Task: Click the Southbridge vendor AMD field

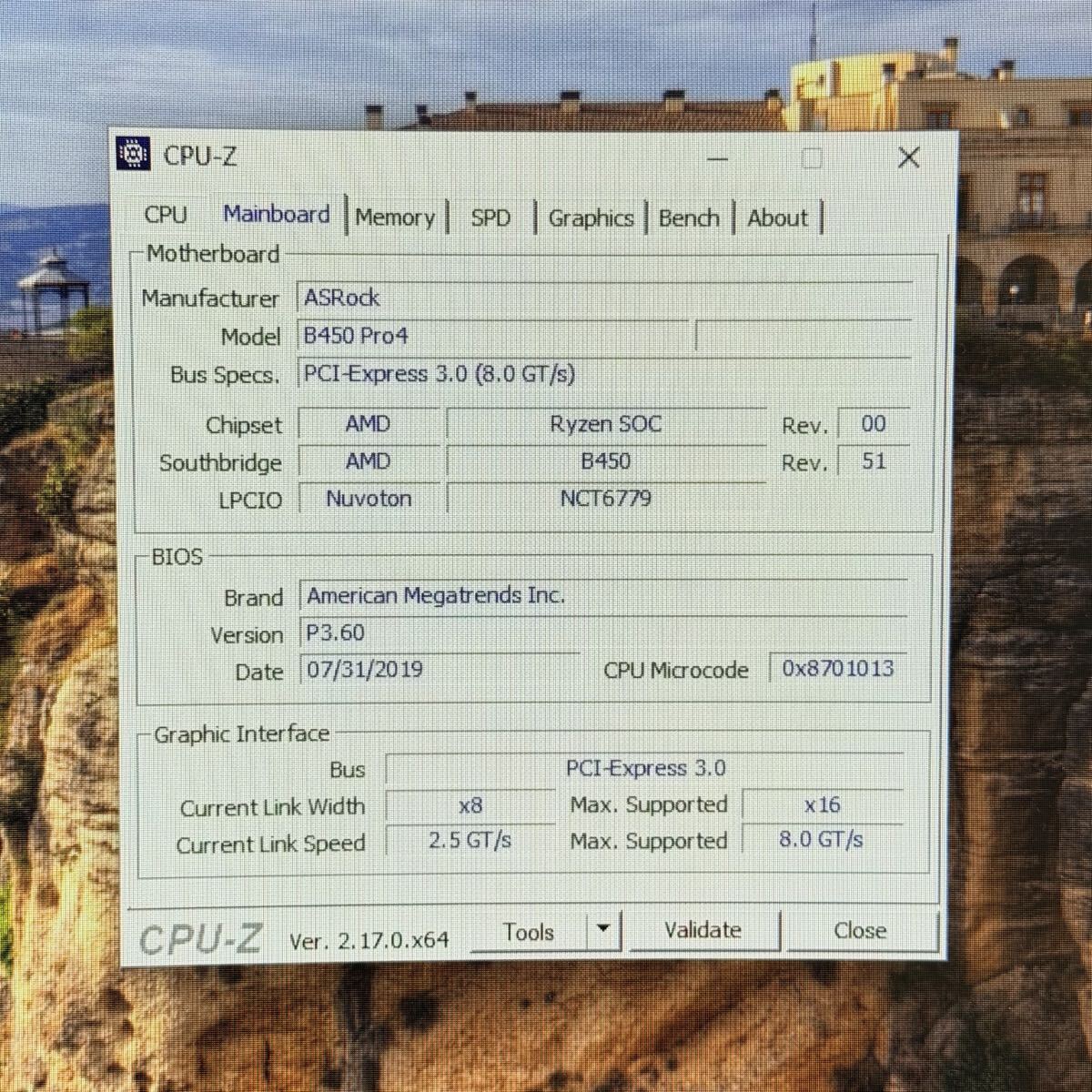Action: click(x=369, y=461)
